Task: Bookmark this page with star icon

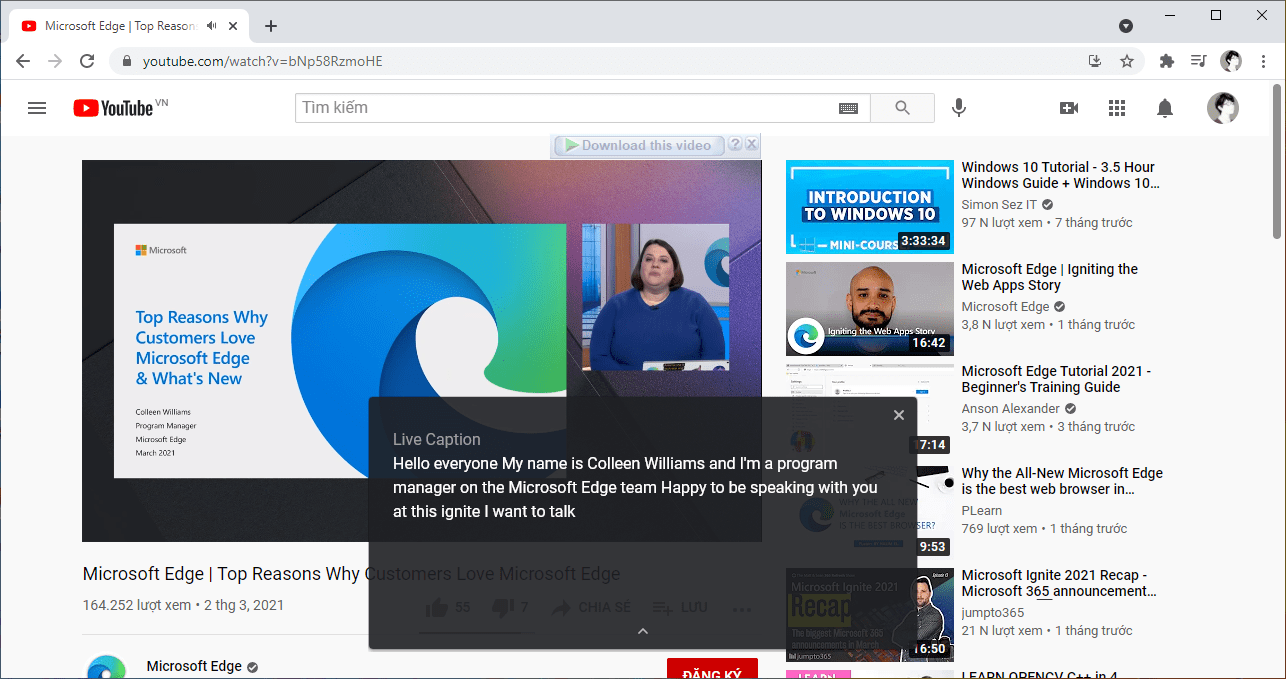Action: tap(1127, 61)
